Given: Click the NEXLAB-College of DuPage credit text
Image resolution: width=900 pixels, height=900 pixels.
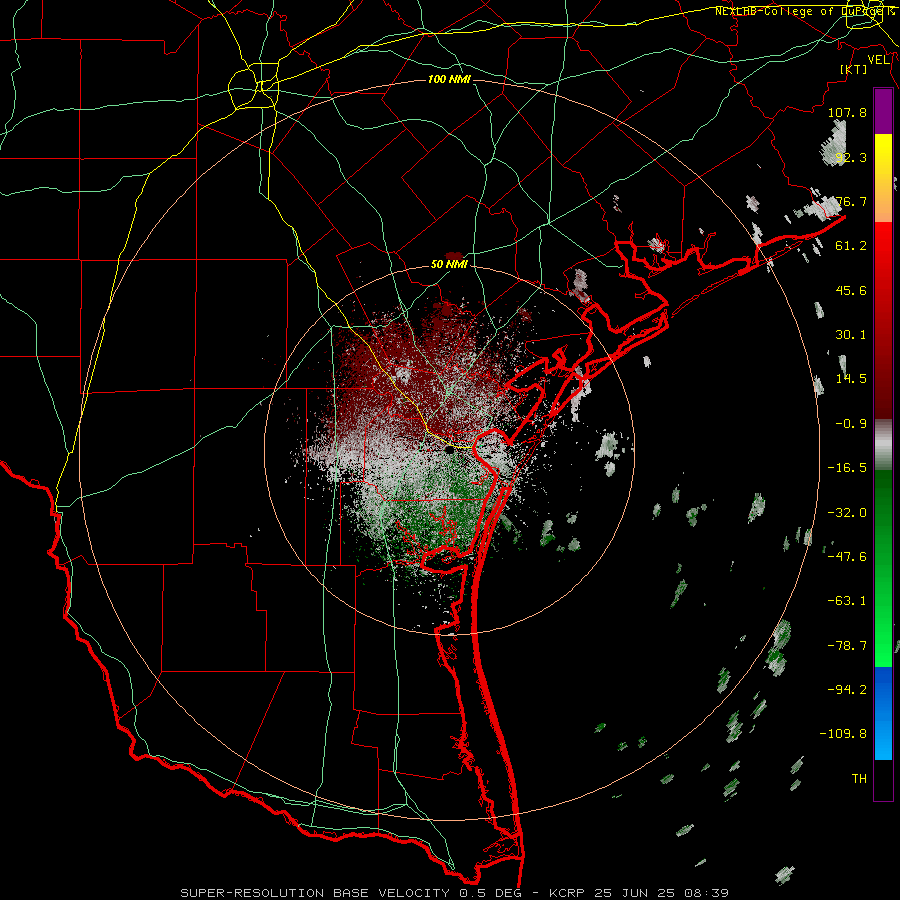Looking at the screenshot, I should click(x=805, y=11).
